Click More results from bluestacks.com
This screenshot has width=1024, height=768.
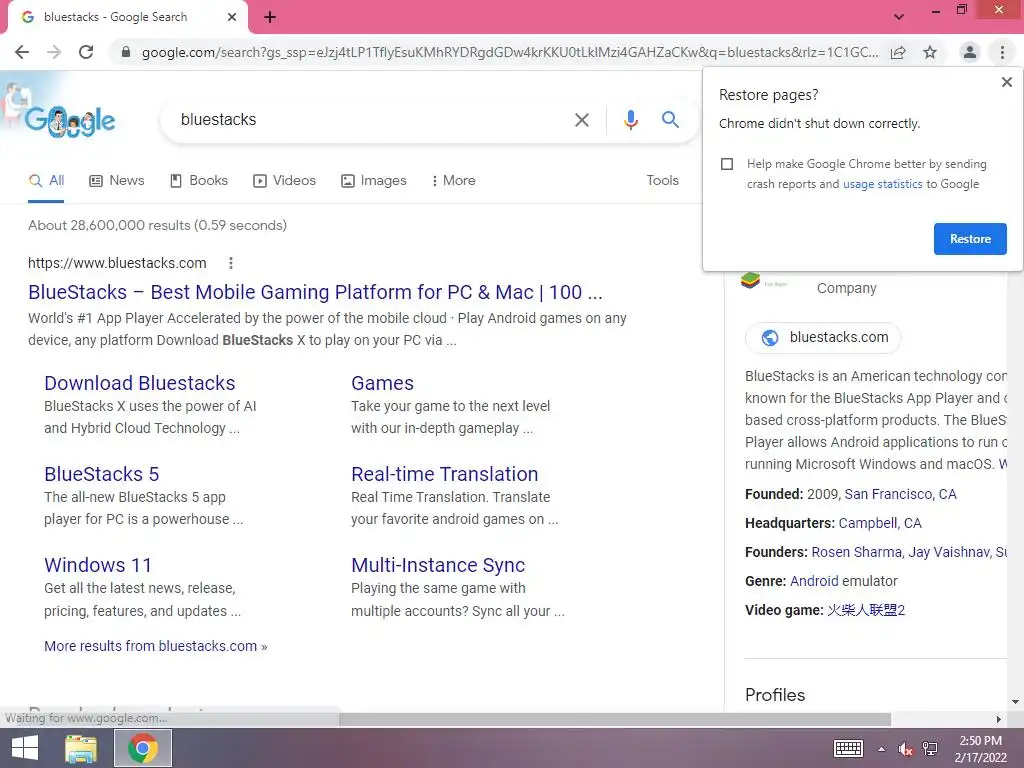coord(155,647)
